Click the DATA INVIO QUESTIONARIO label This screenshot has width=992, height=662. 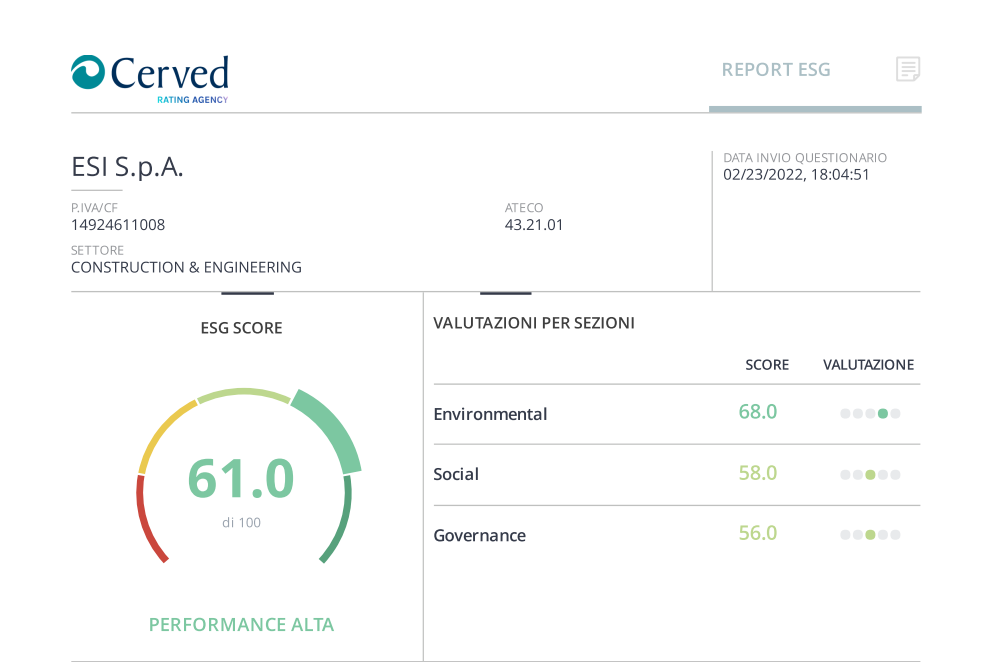pos(805,158)
